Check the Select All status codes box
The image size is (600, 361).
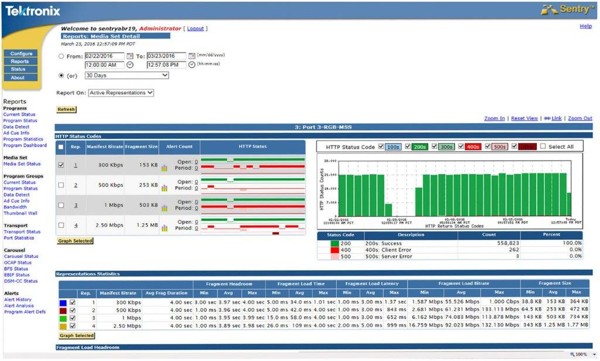click(543, 146)
